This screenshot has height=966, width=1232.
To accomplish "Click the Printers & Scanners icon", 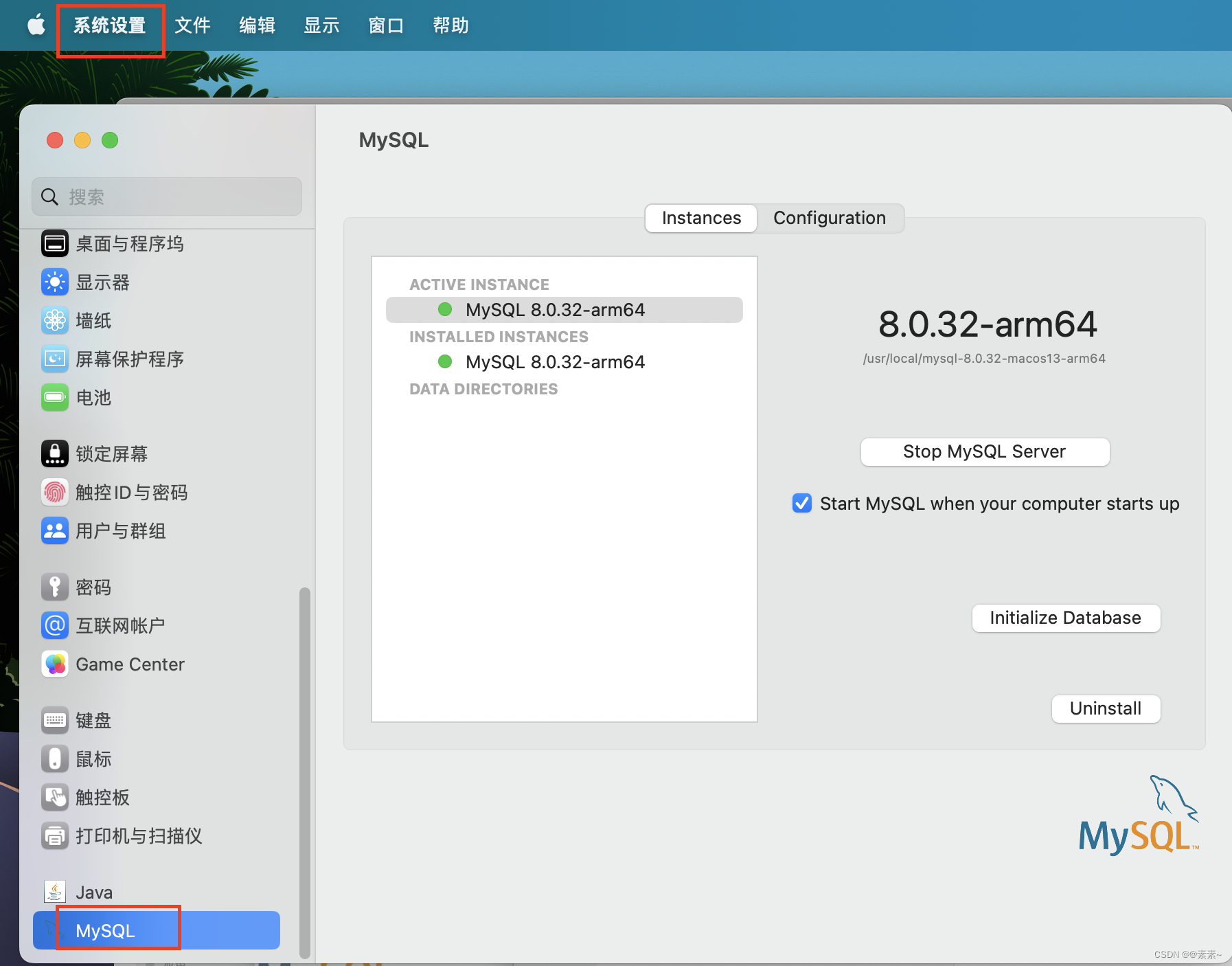I will click(55, 835).
